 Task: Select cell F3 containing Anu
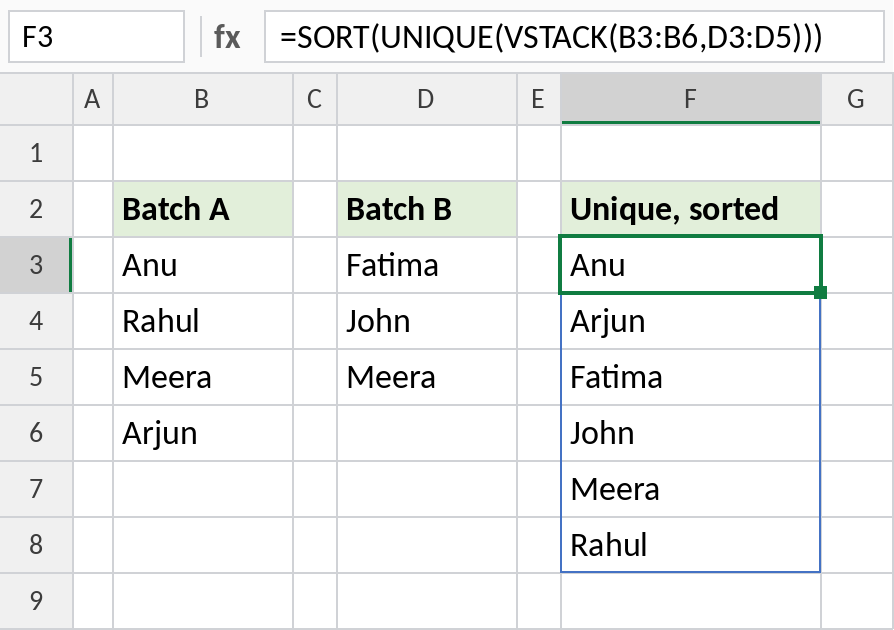691,265
